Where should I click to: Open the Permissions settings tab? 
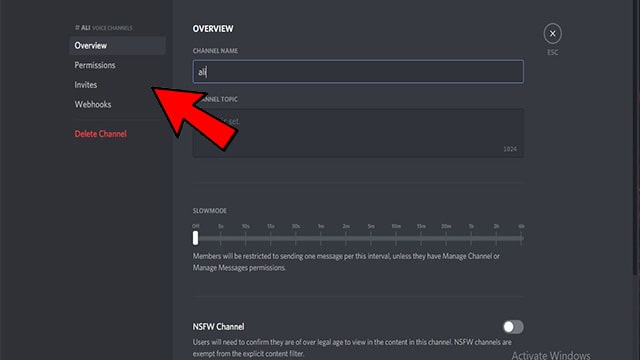[x=95, y=65]
